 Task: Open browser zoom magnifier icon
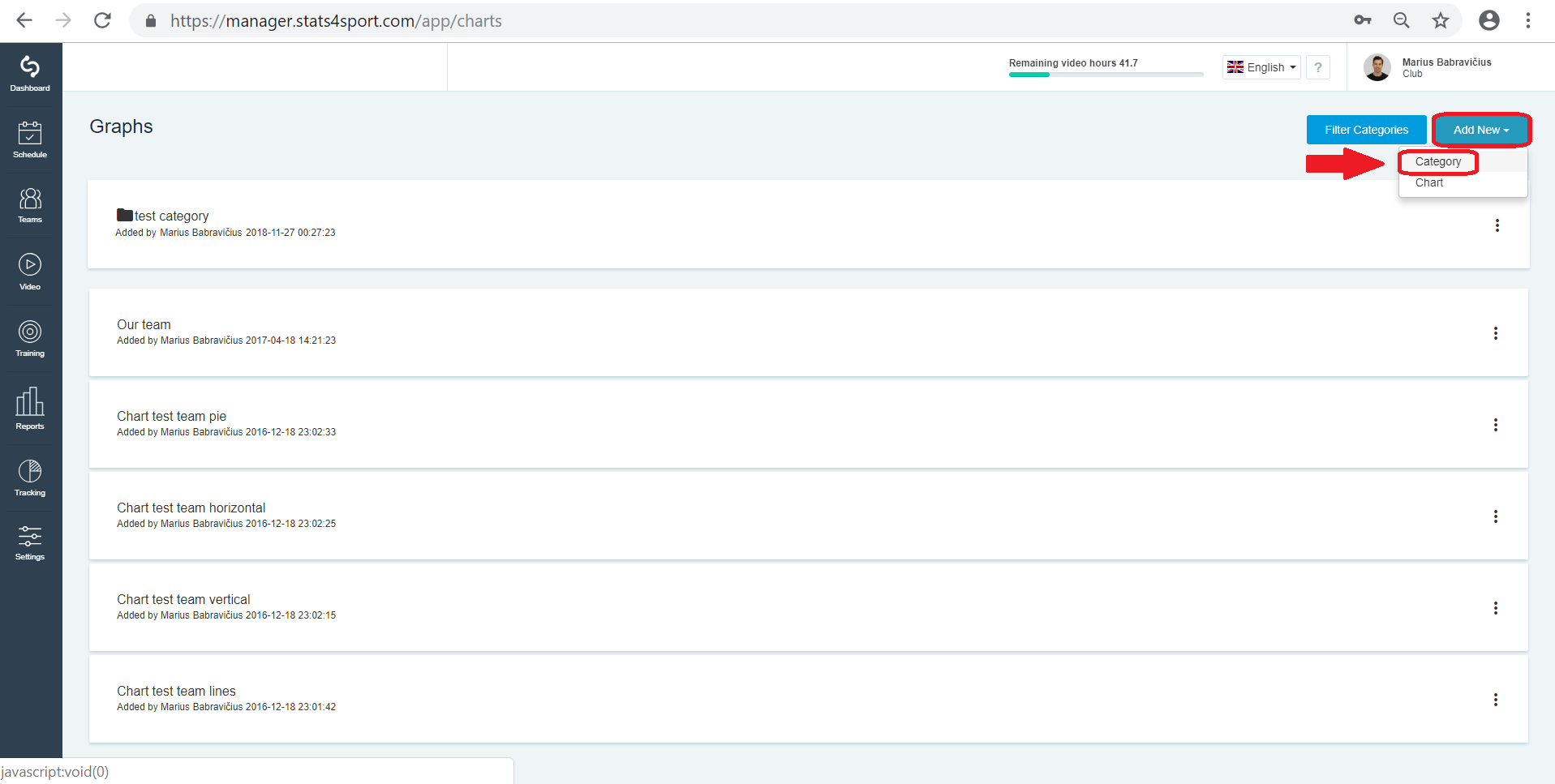(x=1401, y=20)
